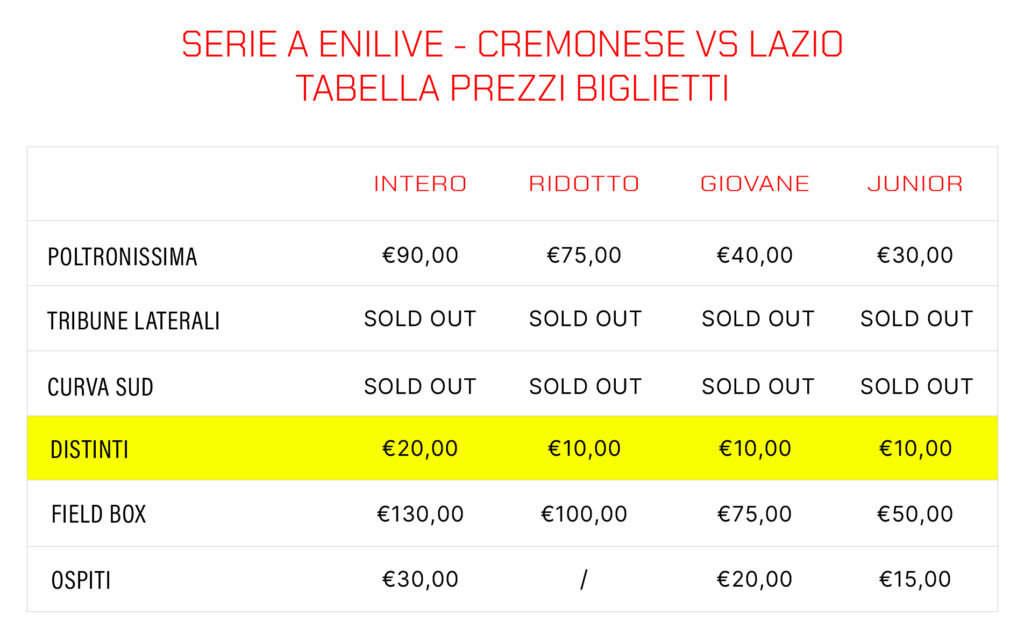1024x641 pixels.
Task: Click SOLD OUT for Tribune Laterali Intero
Action: [420, 319]
